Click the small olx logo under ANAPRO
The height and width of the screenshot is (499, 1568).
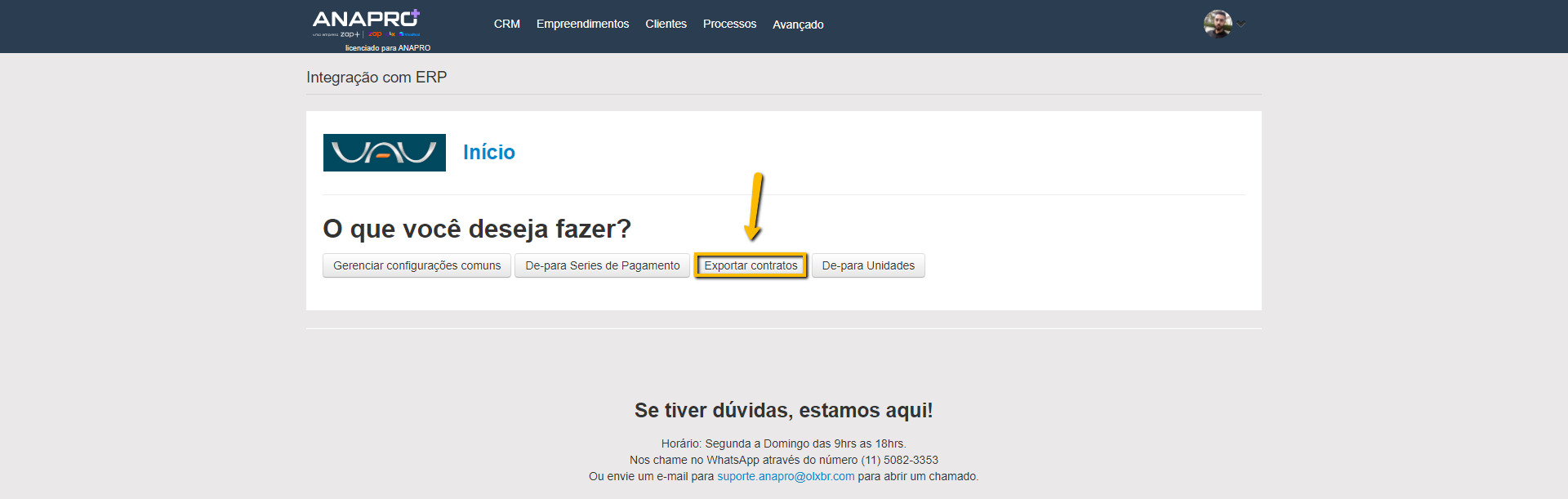click(x=392, y=34)
